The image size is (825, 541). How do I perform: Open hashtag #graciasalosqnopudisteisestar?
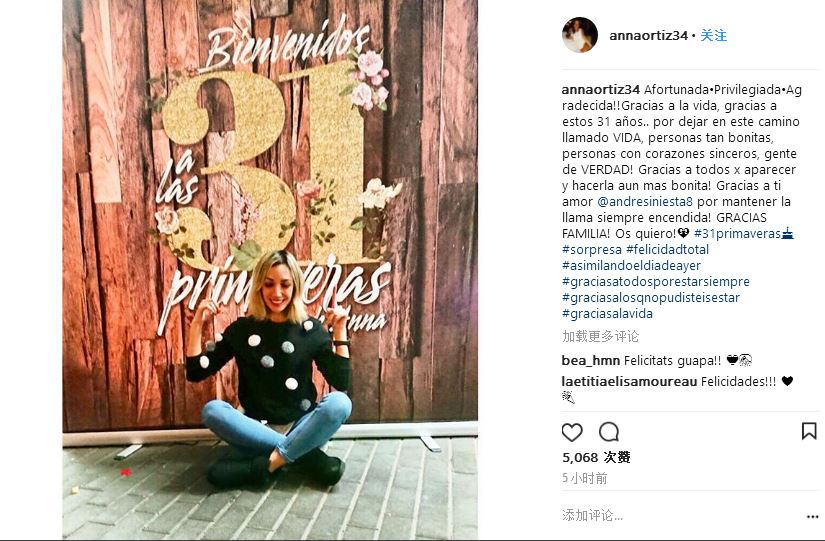[651, 297]
